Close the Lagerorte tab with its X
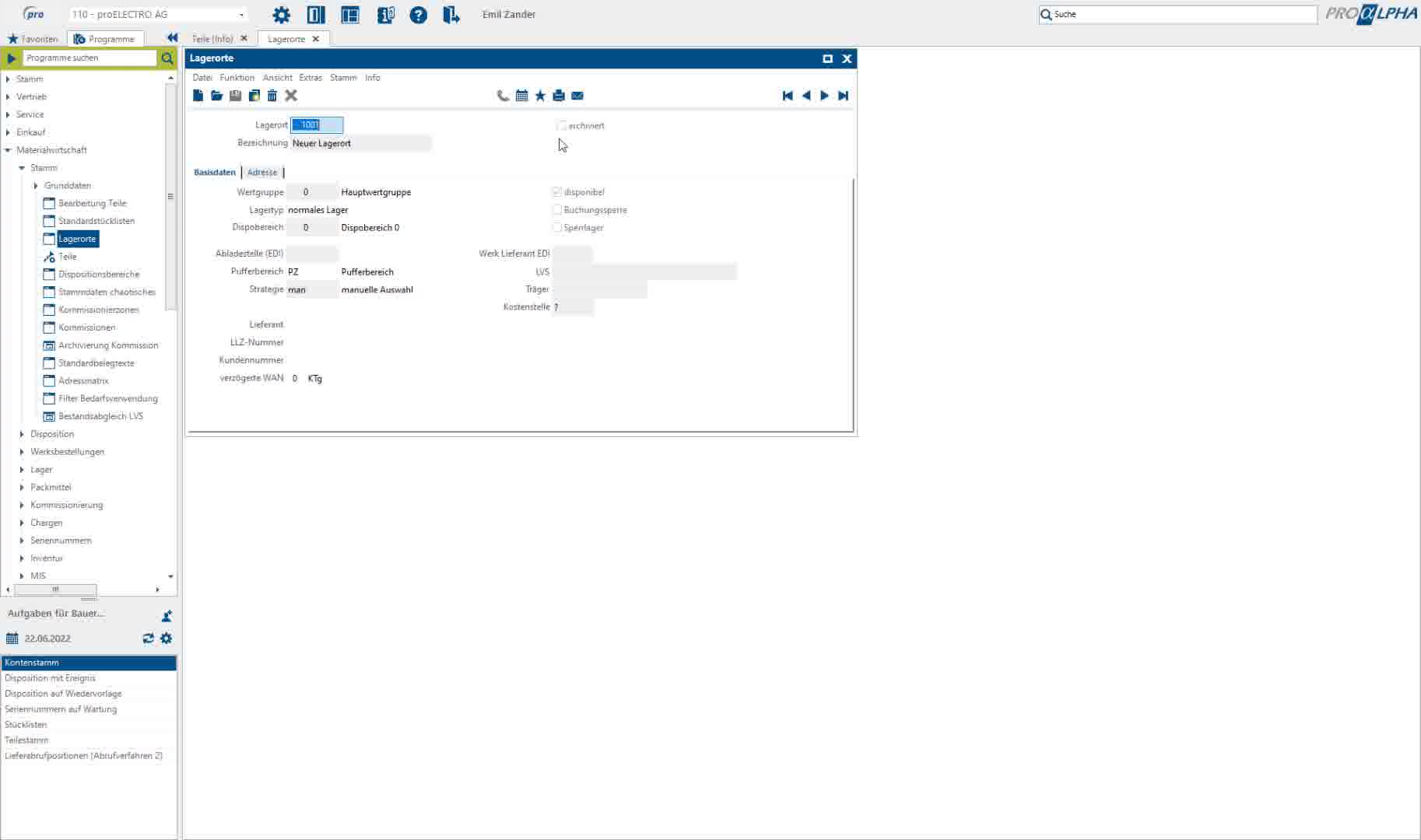This screenshot has height=840, width=1421. (x=315, y=39)
